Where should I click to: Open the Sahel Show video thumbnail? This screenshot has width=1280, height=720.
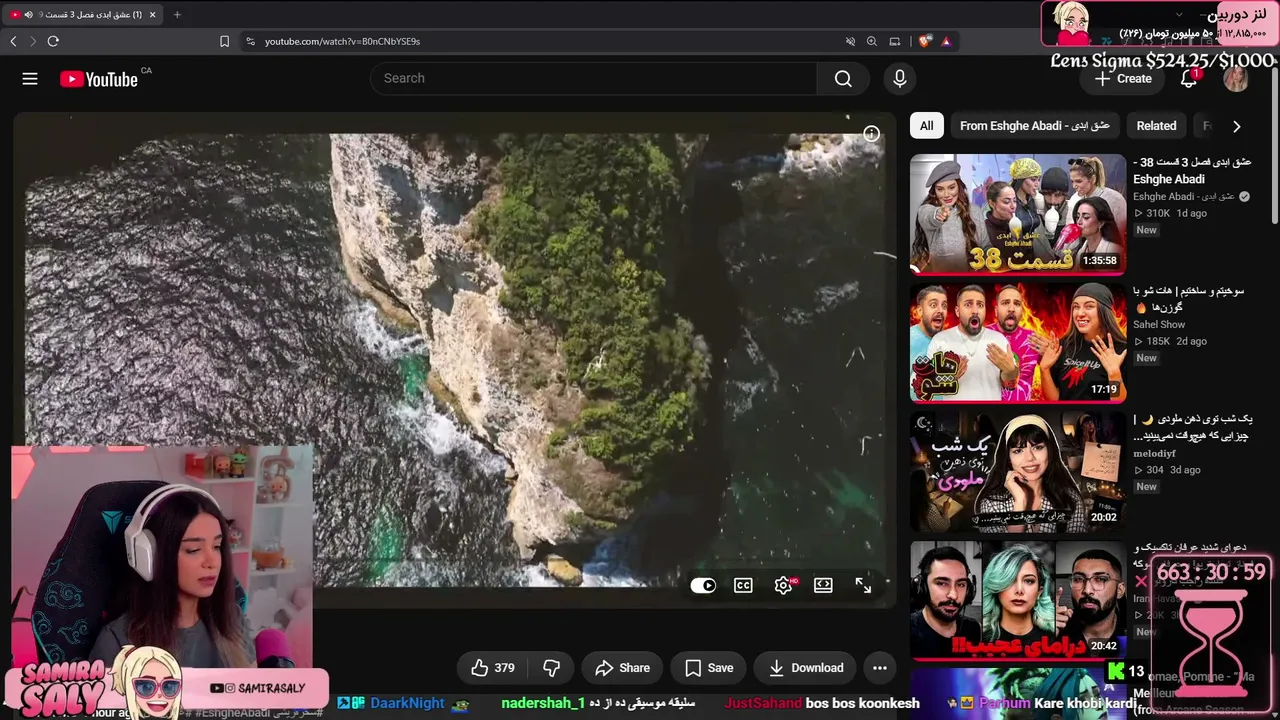coord(1018,342)
